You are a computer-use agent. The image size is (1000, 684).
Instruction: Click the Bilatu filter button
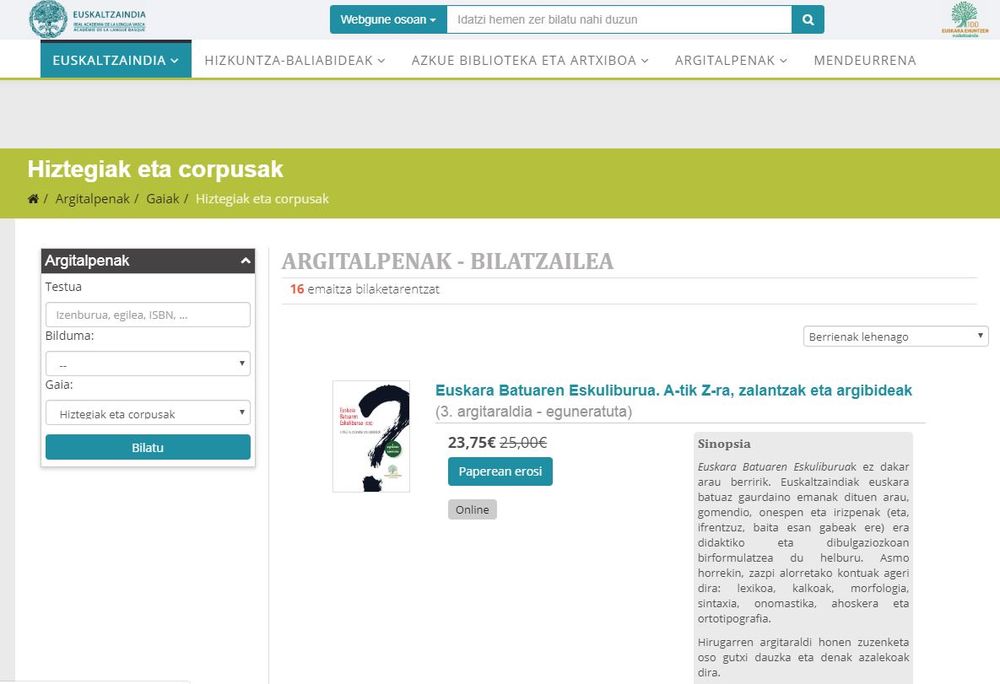[x=148, y=448]
